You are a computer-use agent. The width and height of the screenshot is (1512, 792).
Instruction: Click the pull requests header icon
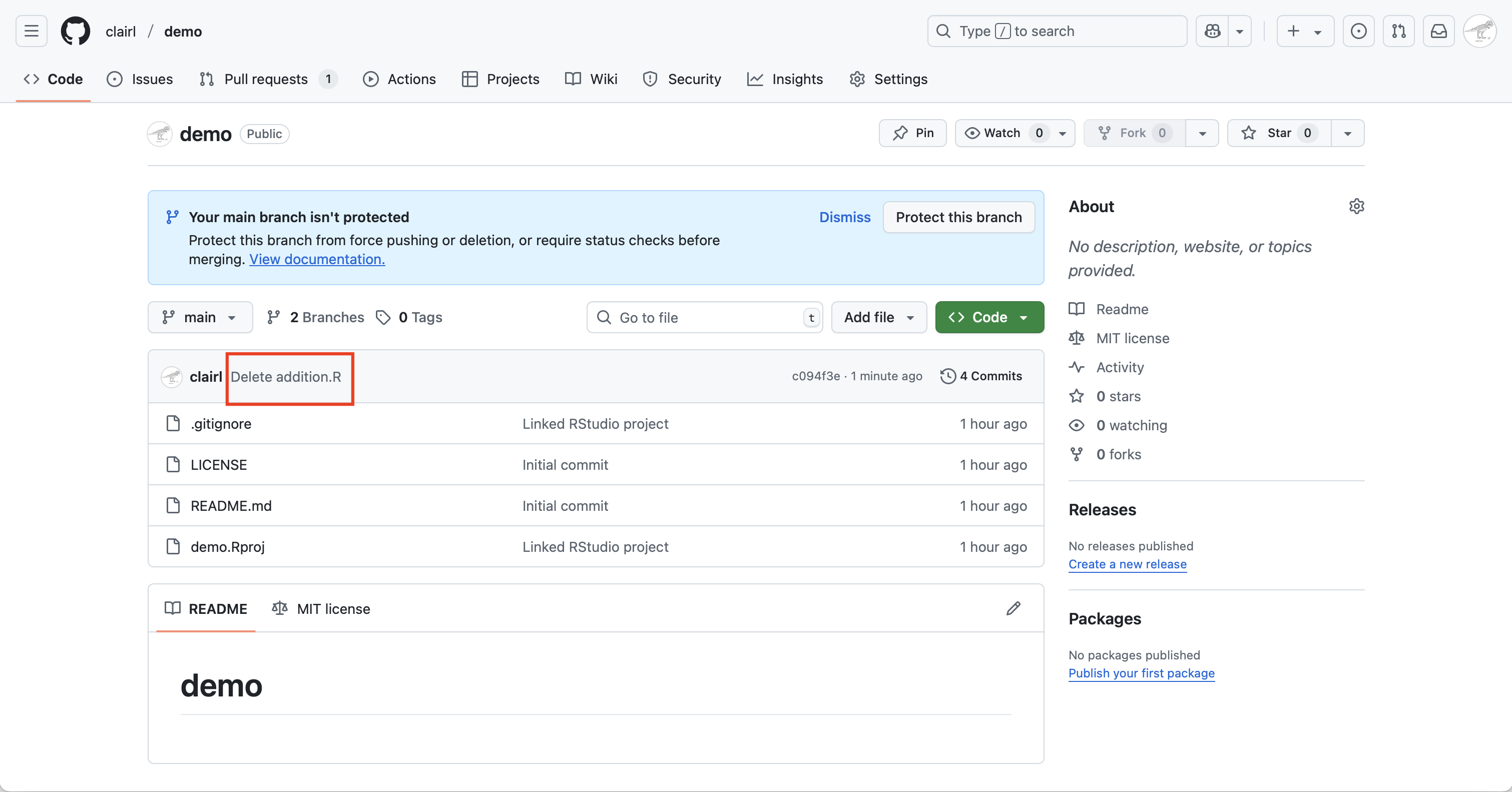pos(1399,31)
